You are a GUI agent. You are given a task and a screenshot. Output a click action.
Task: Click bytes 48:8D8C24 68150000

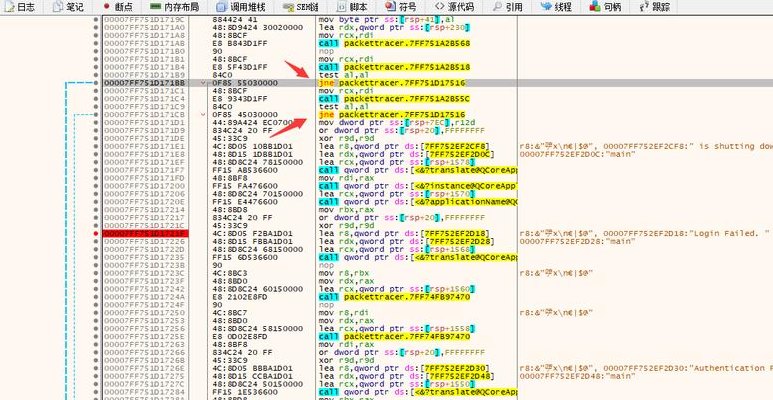click(x=257, y=249)
